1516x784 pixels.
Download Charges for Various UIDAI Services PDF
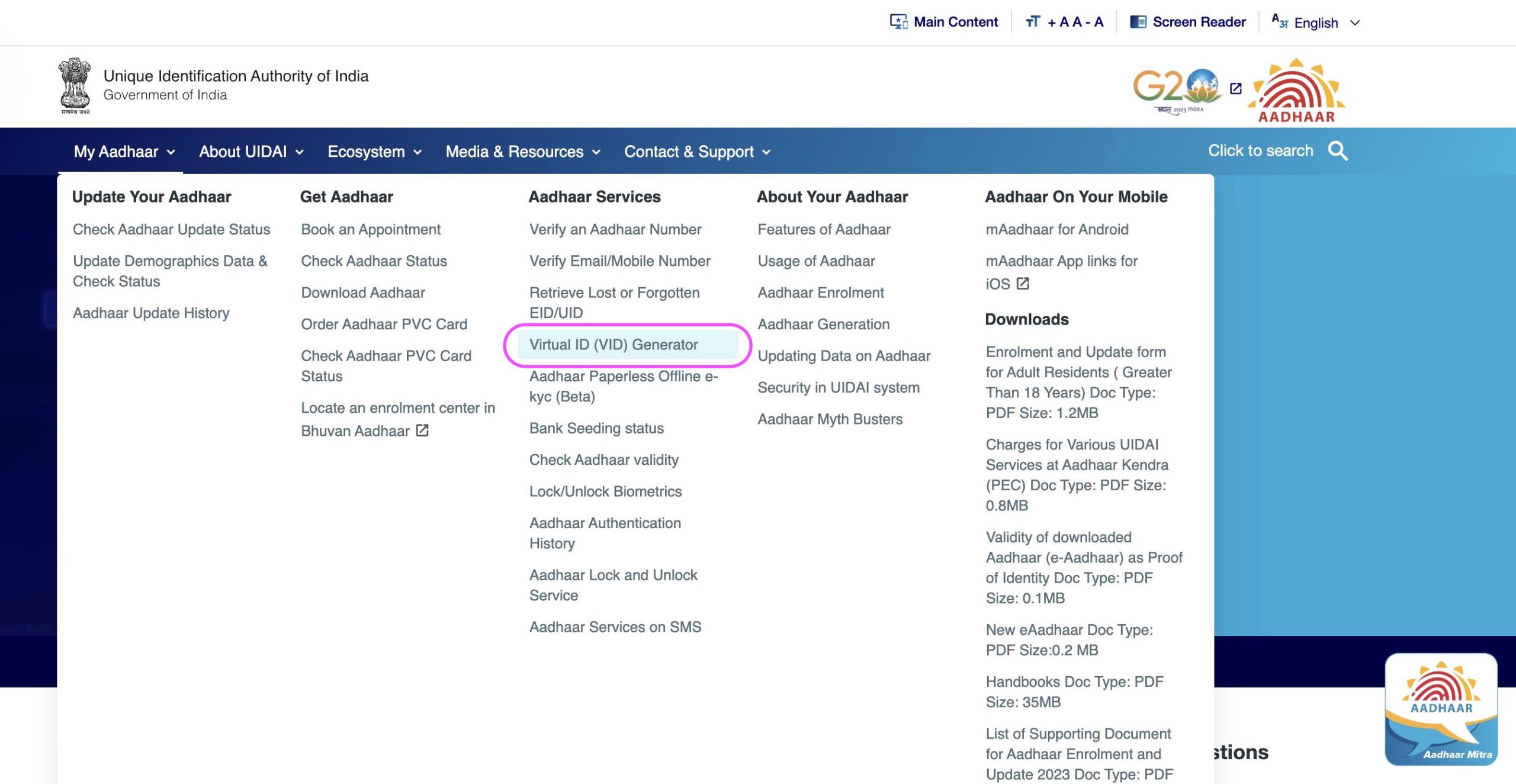pyautogui.click(x=1077, y=475)
